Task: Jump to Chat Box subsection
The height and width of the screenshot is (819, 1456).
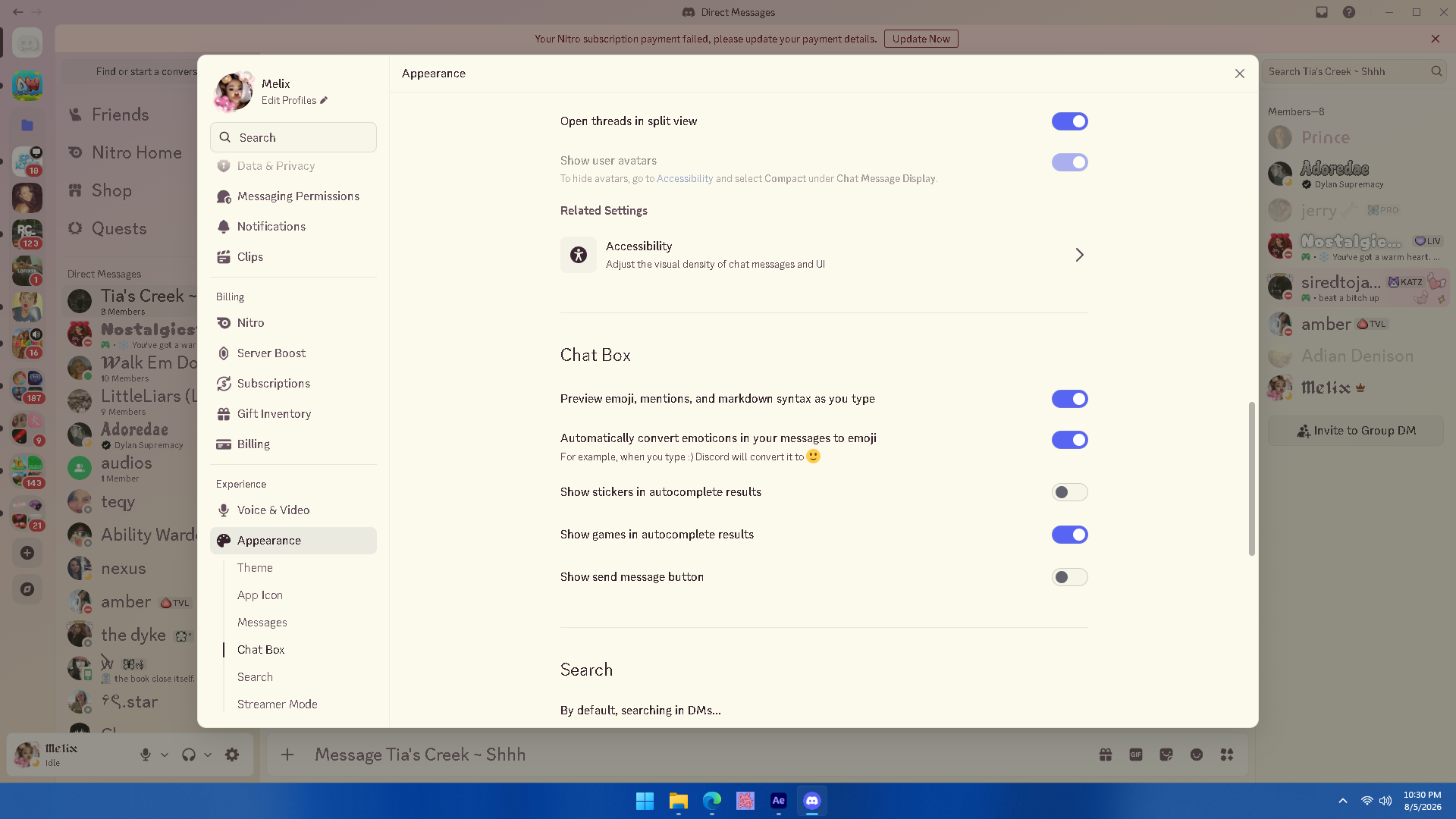Action: tap(261, 650)
